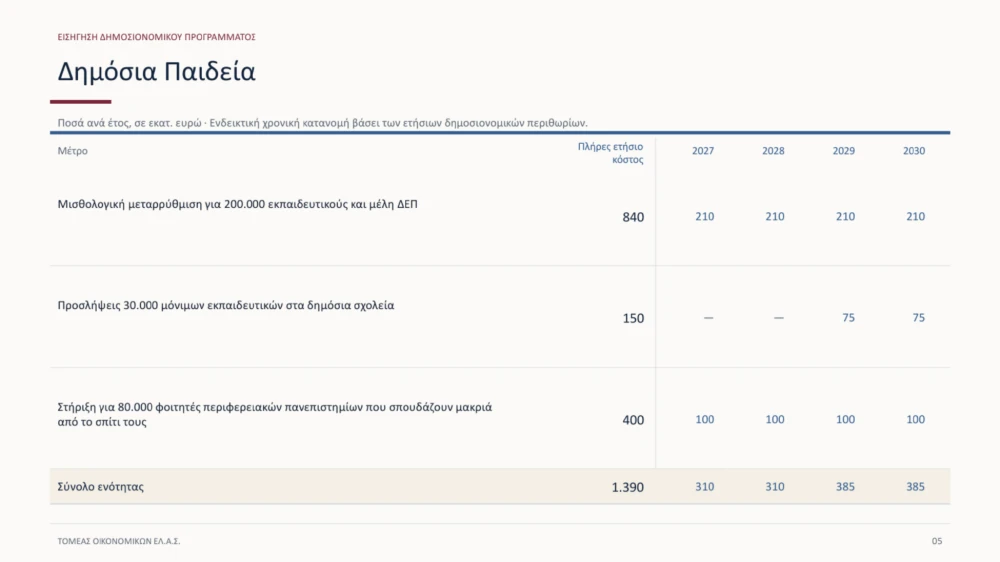Click 100 under 2030 in Στήριξη row
This screenshot has height=562, width=1000.
(x=916, y=420)
